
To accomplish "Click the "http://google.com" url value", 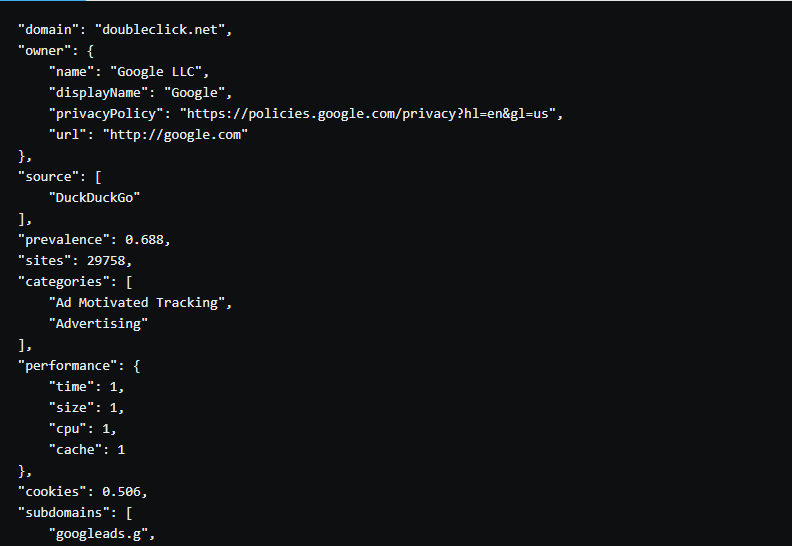I will (175, 135).
